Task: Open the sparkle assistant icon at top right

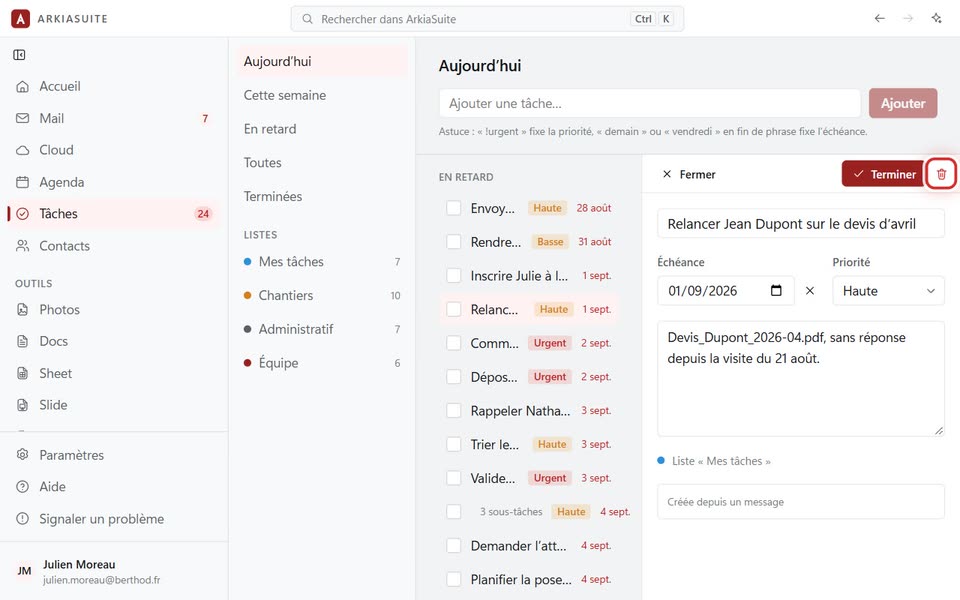Action: 936,18
